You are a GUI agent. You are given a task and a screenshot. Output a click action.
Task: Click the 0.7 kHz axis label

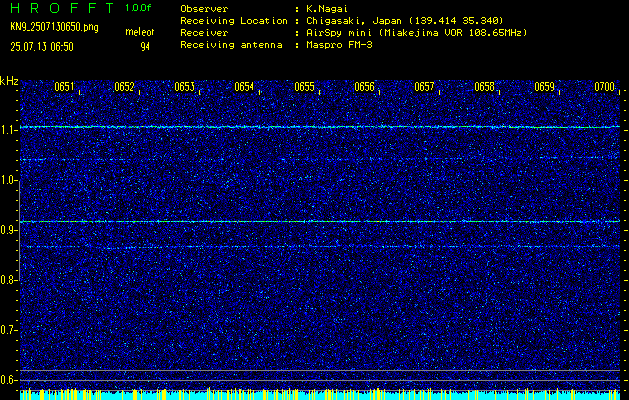(x=7, y=330)
